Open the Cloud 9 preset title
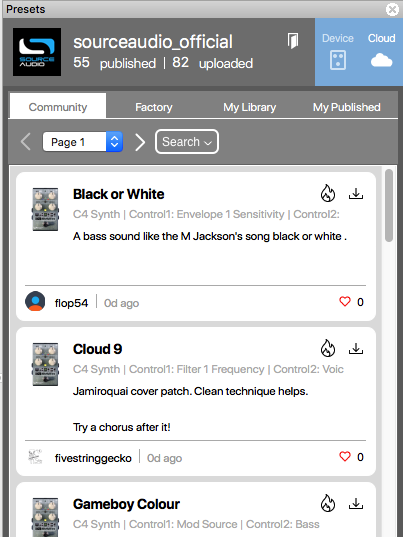 pyautogui.click(x=98, y=349)
